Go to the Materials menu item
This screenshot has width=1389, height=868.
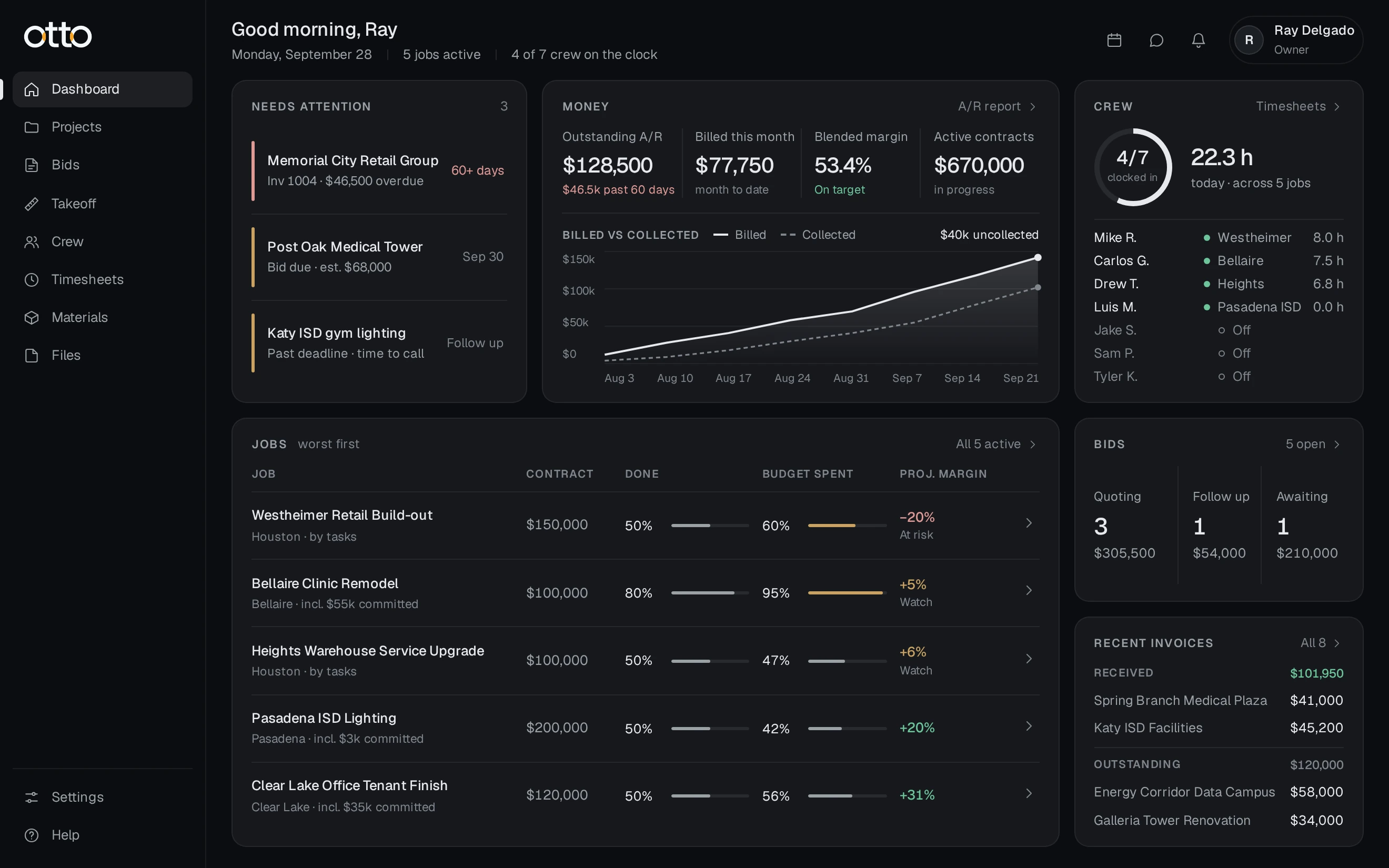pyautogui.click(x=102, y=317)
